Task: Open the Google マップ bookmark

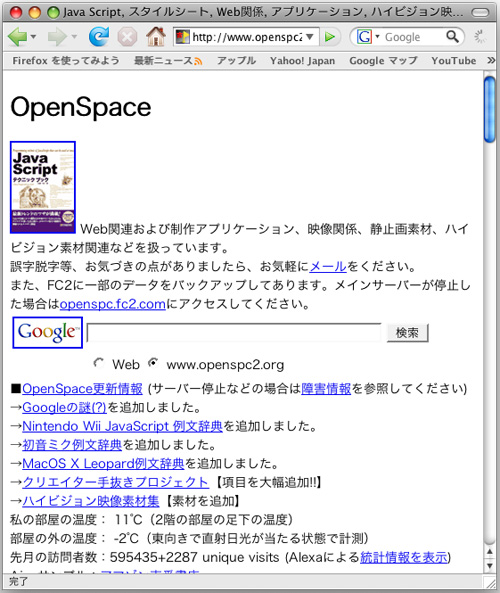Action: coord(383,61)
